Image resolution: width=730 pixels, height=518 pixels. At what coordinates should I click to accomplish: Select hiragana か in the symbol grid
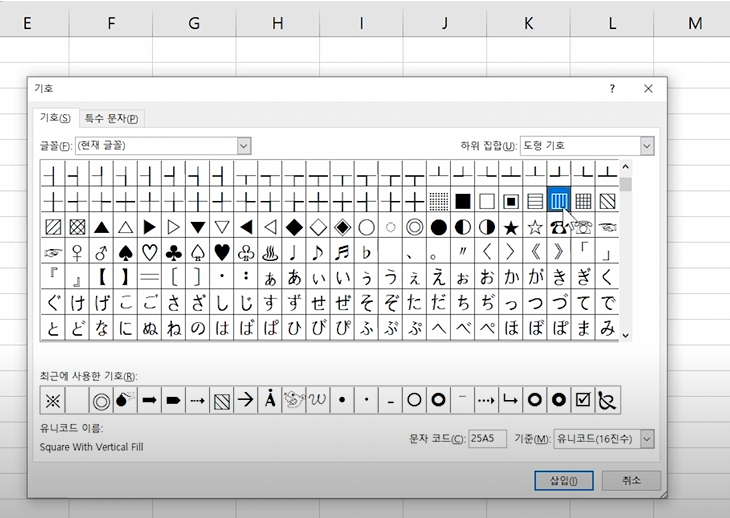(x=511, y=277)
